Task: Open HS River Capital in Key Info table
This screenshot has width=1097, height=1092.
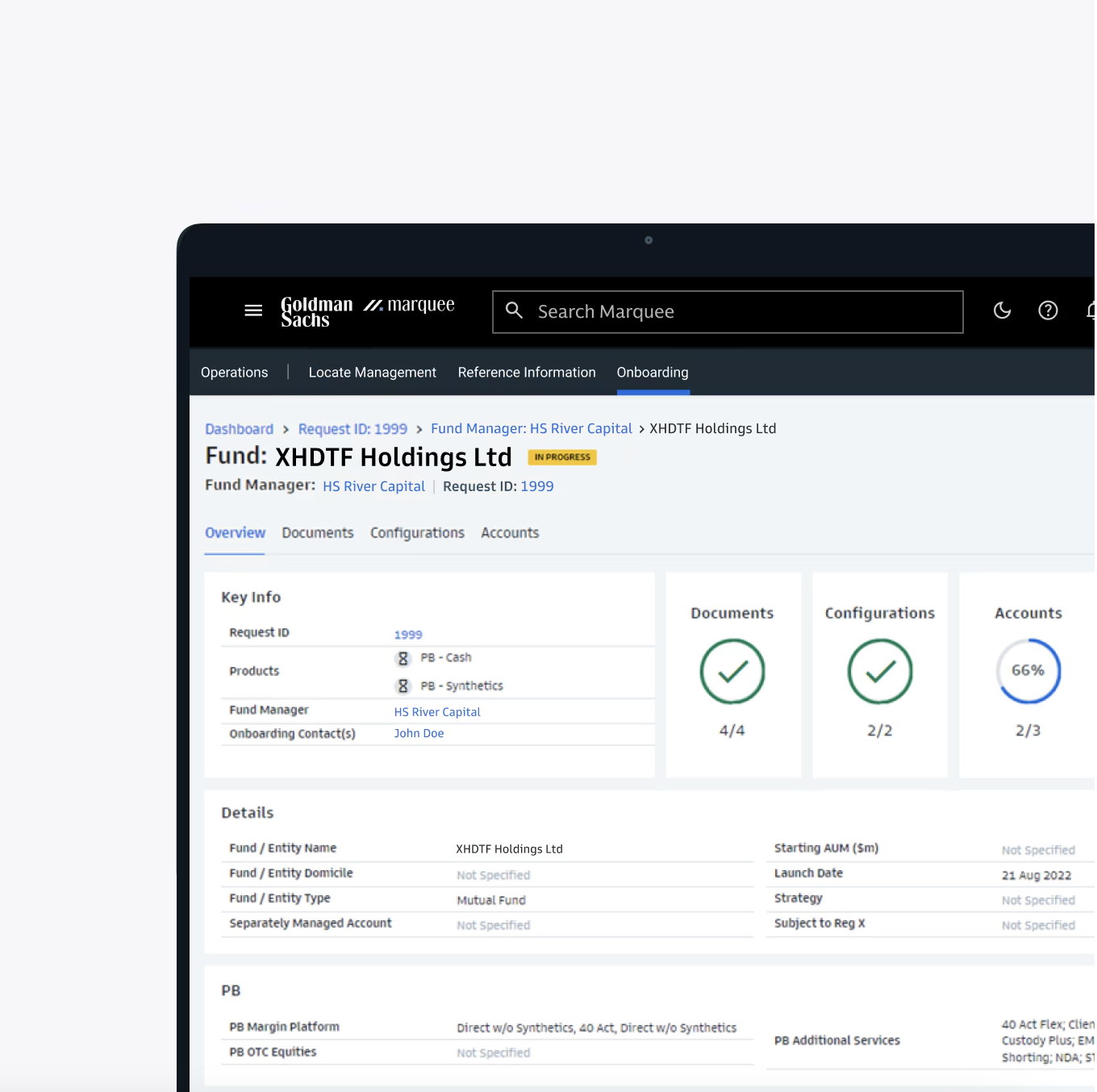Action: 437,712
